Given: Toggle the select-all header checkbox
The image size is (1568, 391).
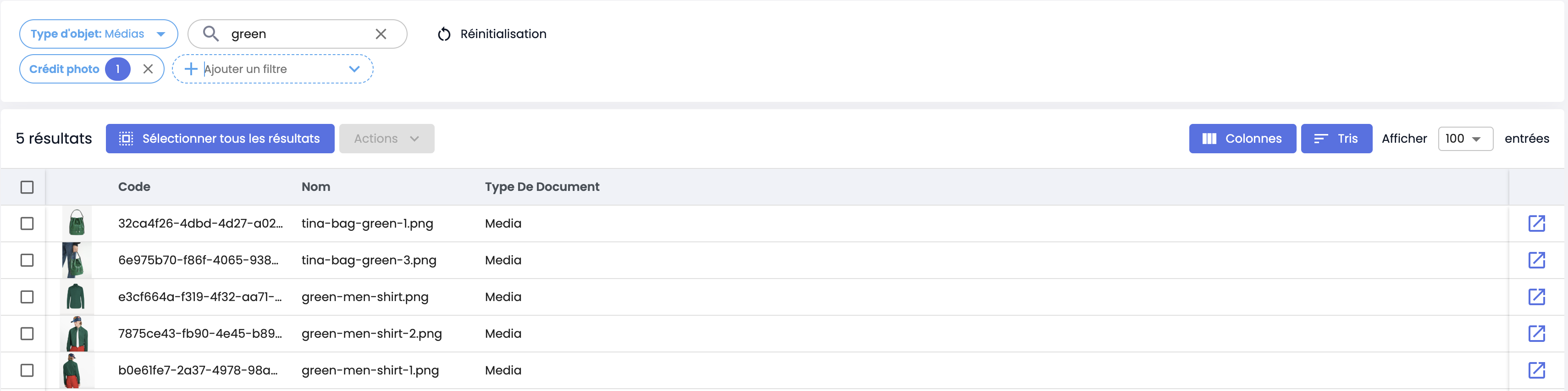Looking at the screenshot, I should [27, 187].
